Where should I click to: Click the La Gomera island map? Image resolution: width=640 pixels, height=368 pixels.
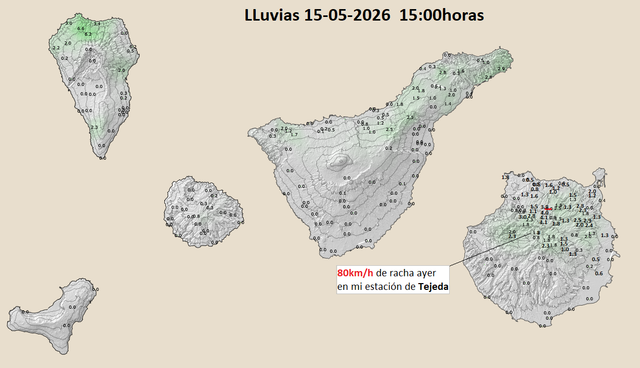(203, 212)
